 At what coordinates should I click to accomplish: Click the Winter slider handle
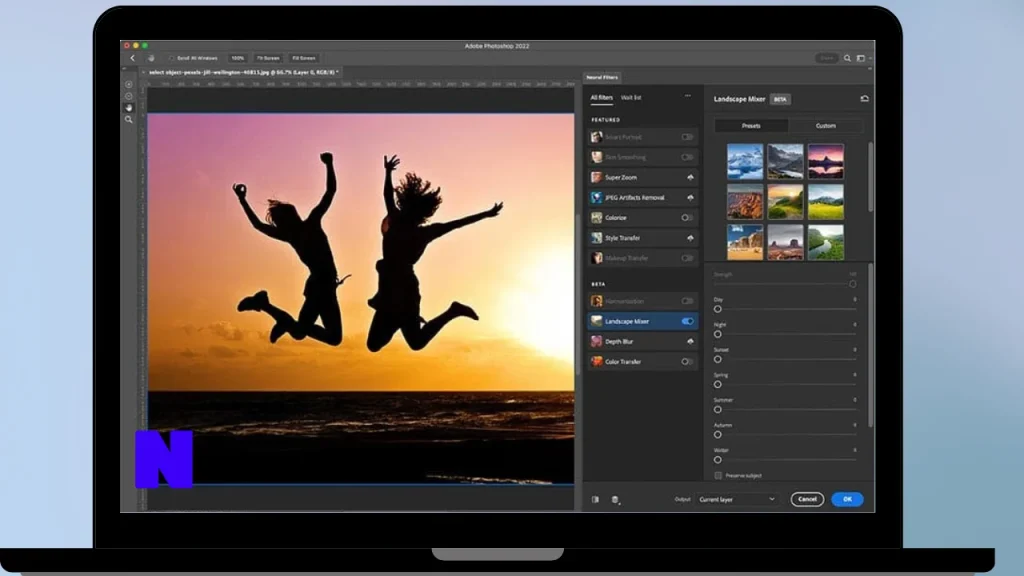(x=718, y=460)
